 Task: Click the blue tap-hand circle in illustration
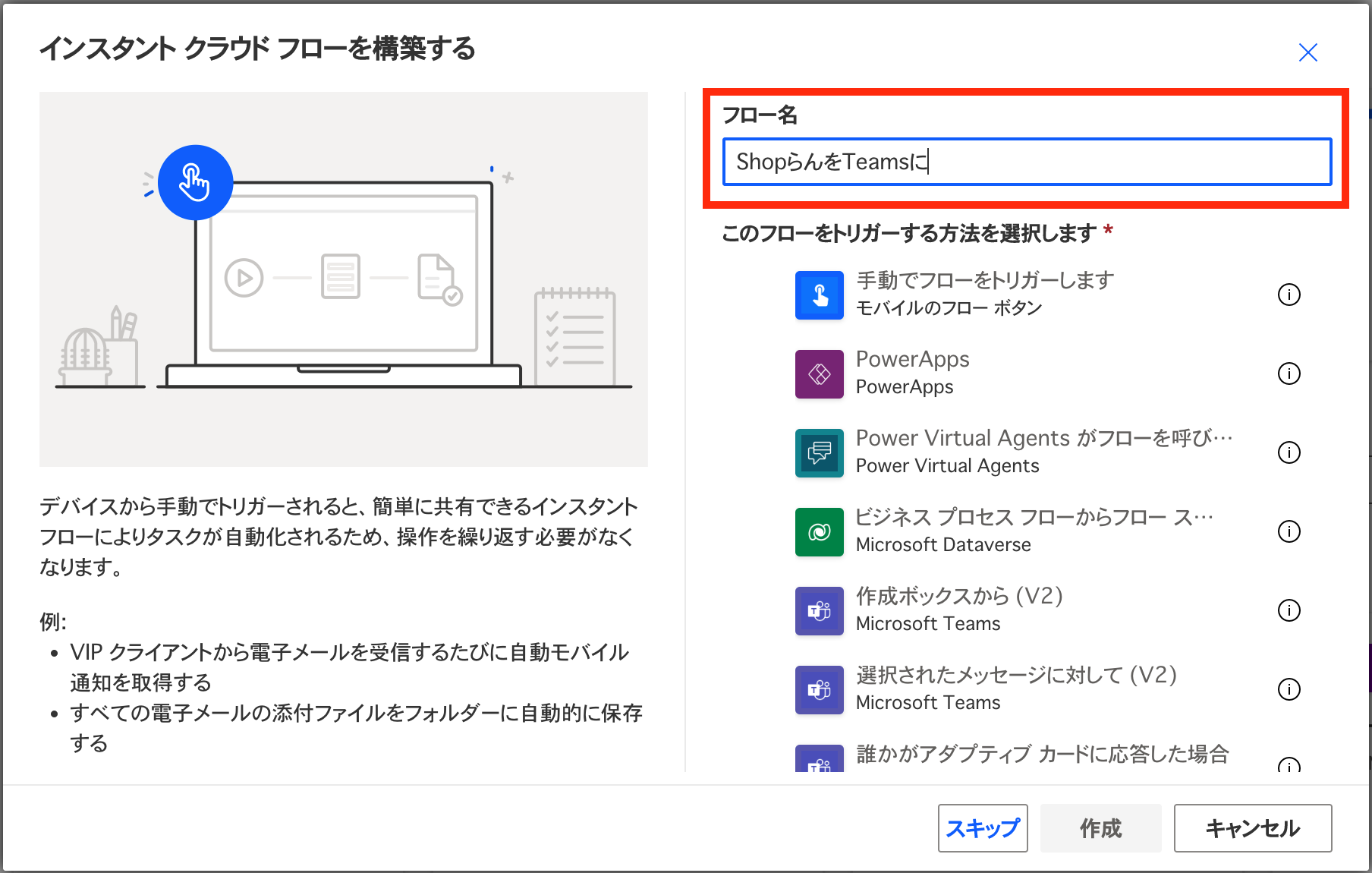196,182
